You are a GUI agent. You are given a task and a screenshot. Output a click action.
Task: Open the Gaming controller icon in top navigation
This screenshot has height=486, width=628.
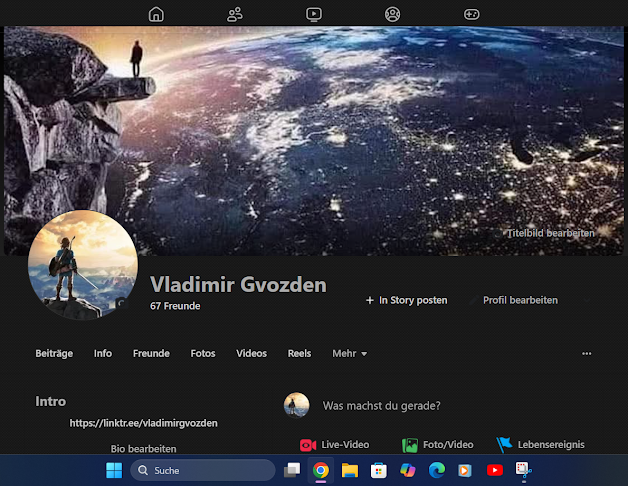pyautogui.click(x=471, y=14)
